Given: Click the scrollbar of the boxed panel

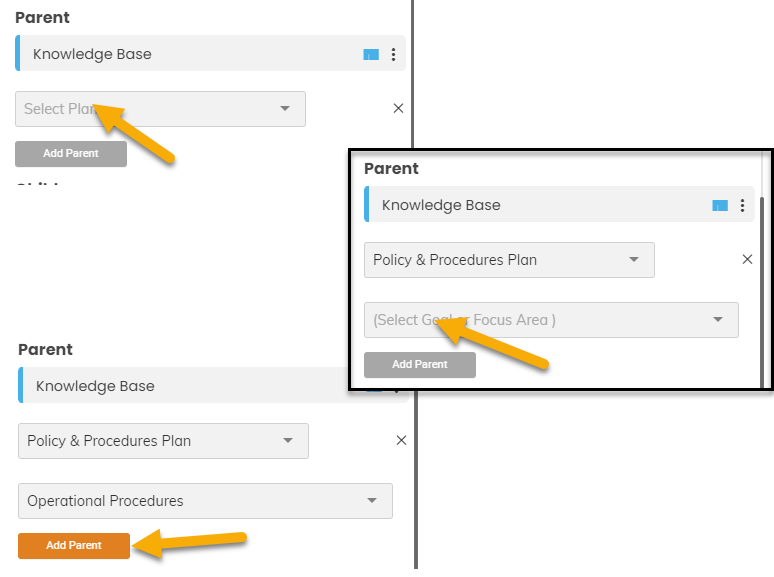Looking at the screenshot, I should click(762, 291).
